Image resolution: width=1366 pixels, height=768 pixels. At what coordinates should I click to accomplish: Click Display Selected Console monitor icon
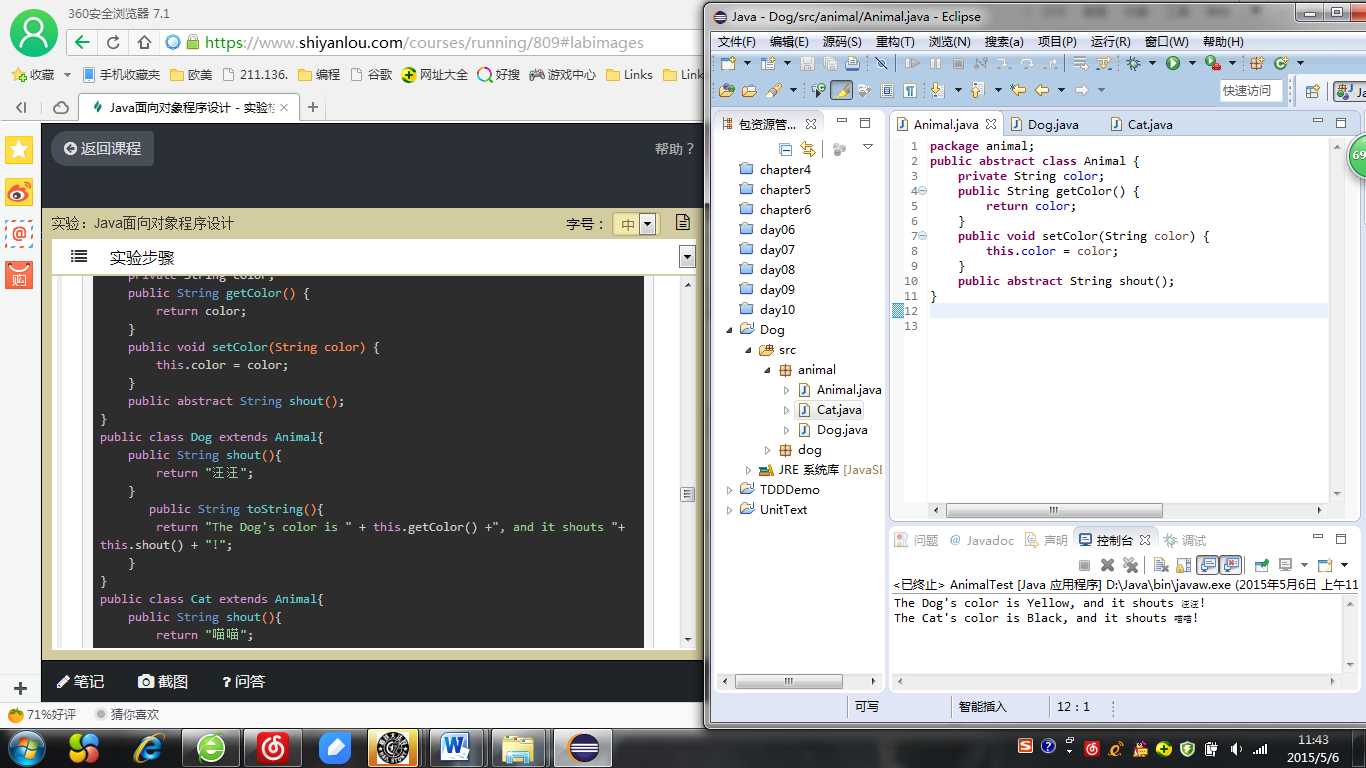tap(1285, 565)
